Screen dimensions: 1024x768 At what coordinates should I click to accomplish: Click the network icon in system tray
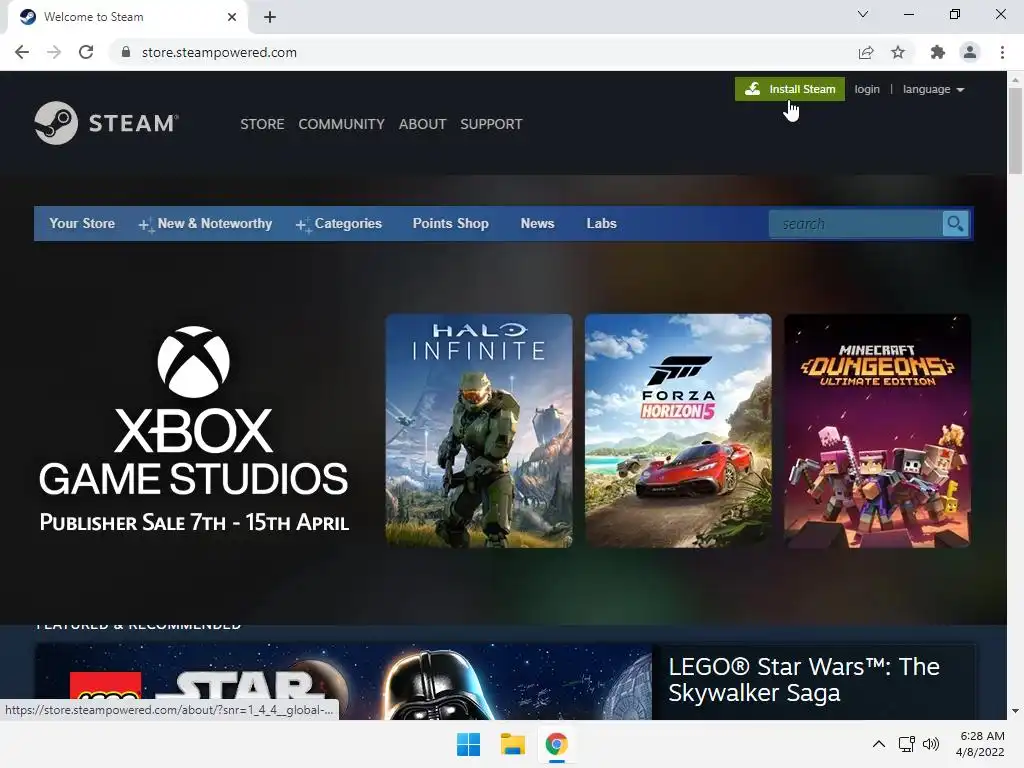pos(906,744)
